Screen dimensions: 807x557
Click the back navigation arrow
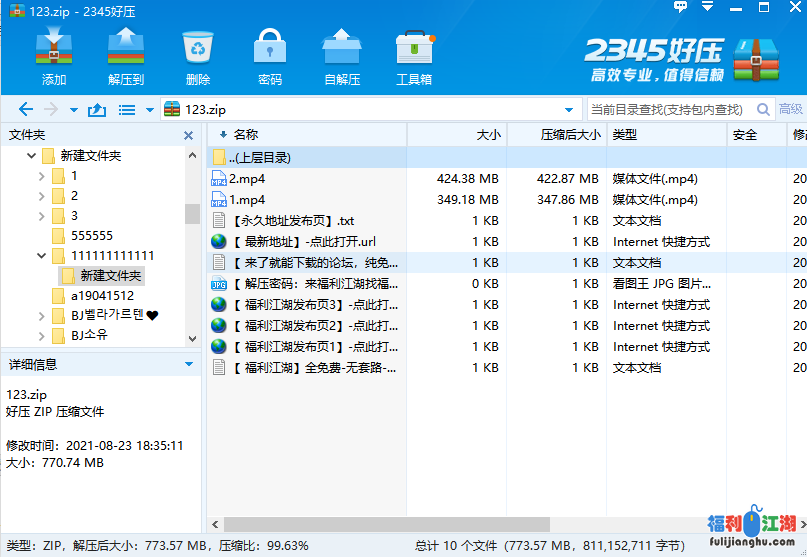pos(25,110)
